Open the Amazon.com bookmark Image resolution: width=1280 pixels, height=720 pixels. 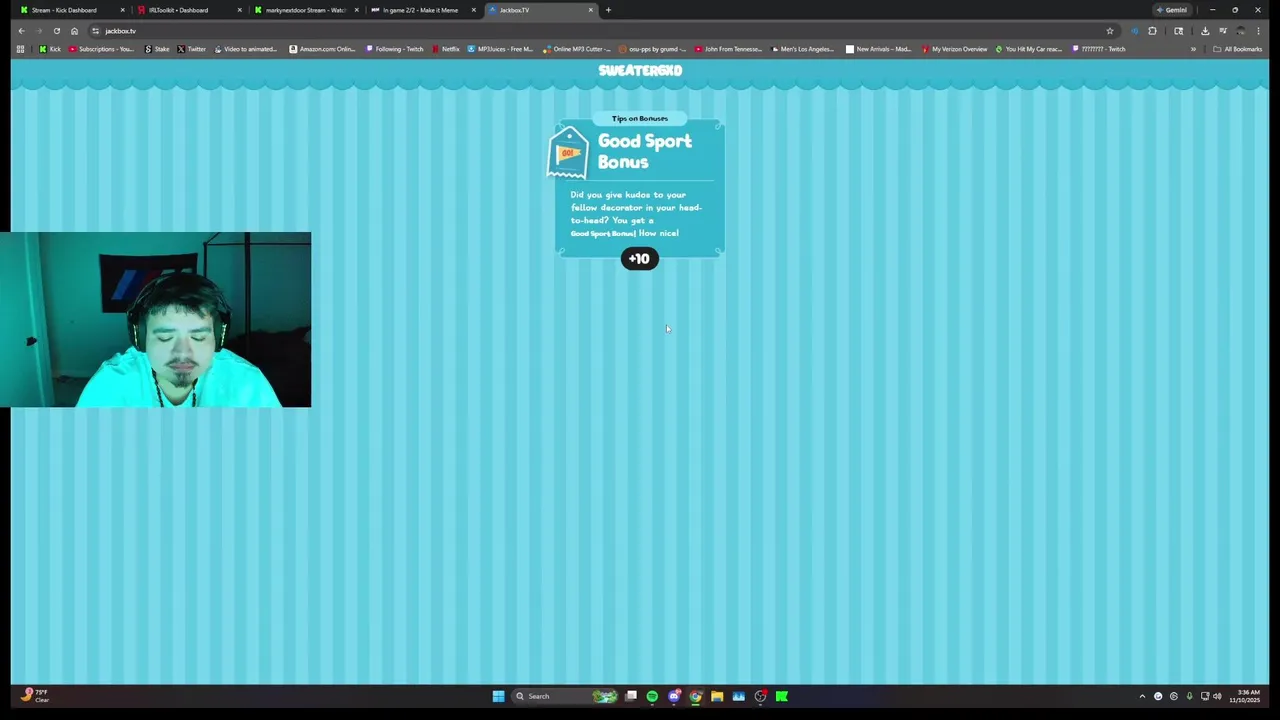[x=322, y=49]
